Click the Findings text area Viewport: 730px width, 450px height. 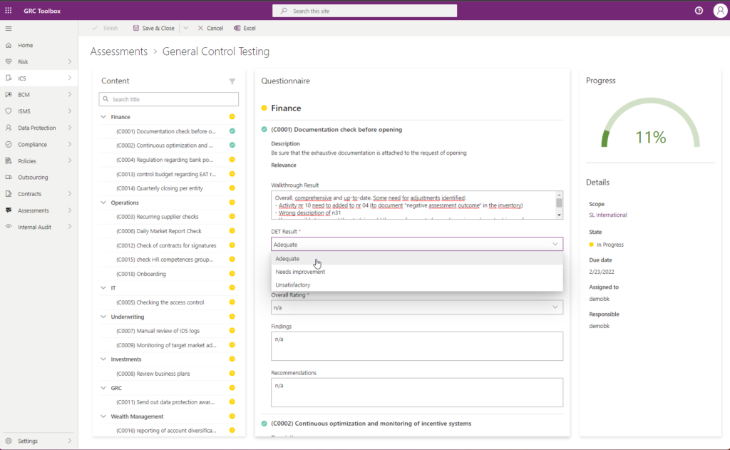click(x=417, y=346)
